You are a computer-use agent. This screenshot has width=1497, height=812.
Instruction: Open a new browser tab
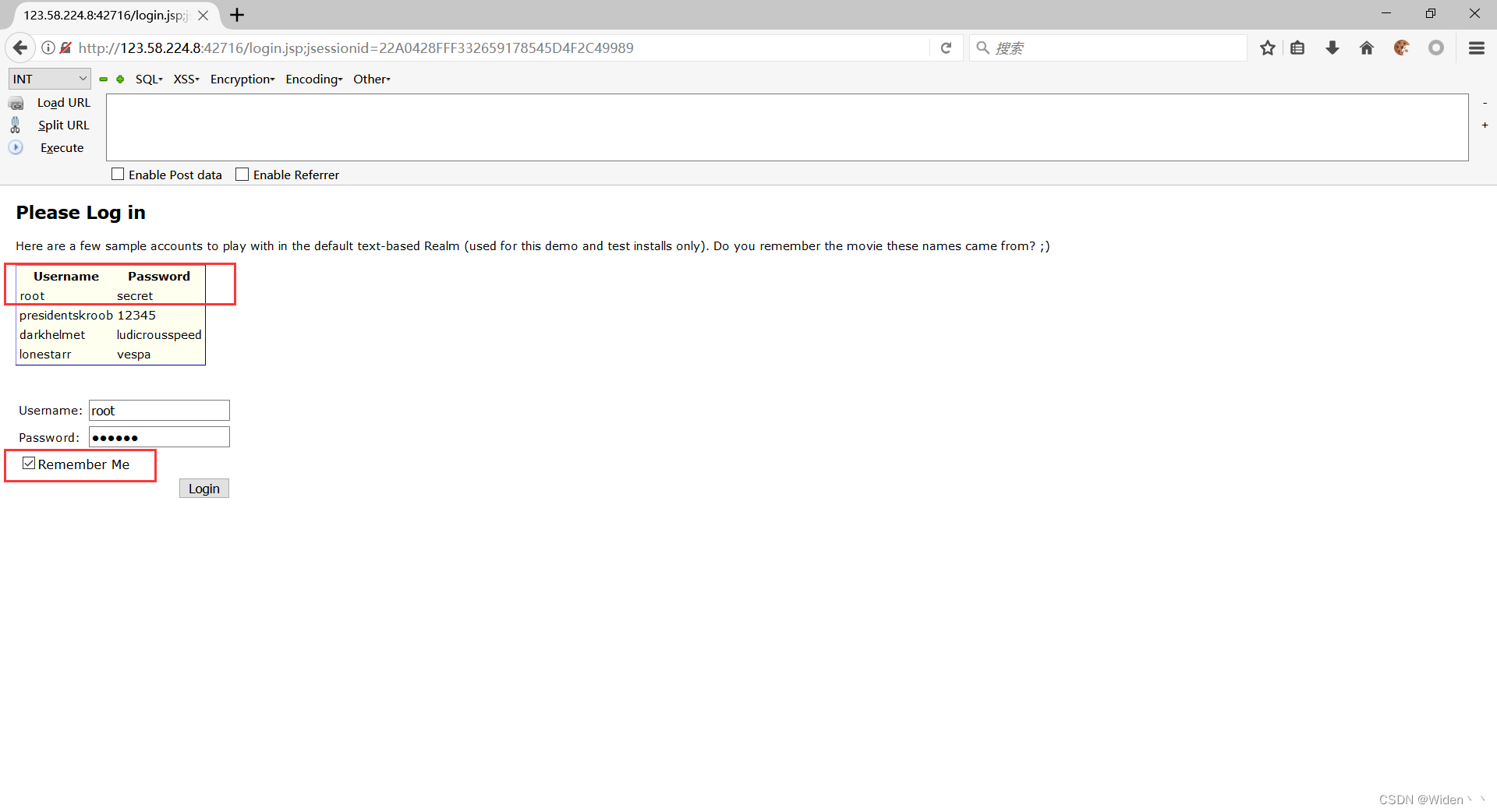pyautogui.click(x=237, y=15)
